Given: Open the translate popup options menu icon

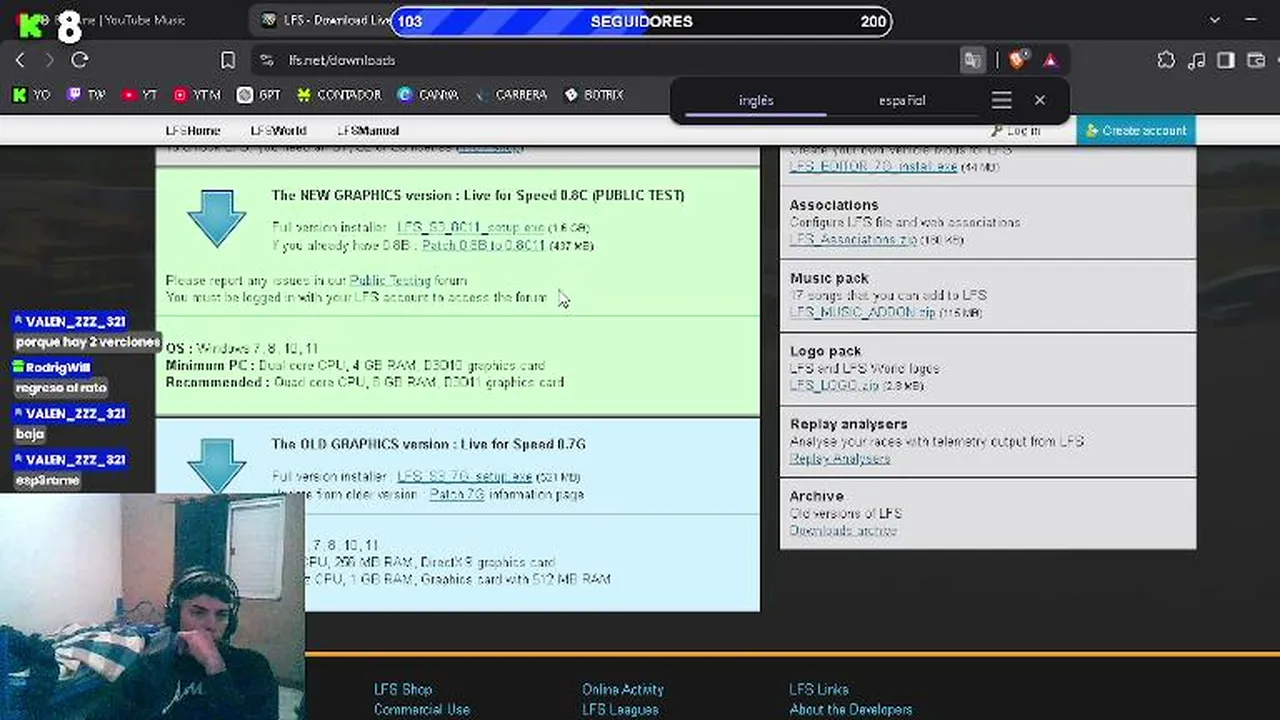Looking at the screenshot, I should coord(1001,100).
